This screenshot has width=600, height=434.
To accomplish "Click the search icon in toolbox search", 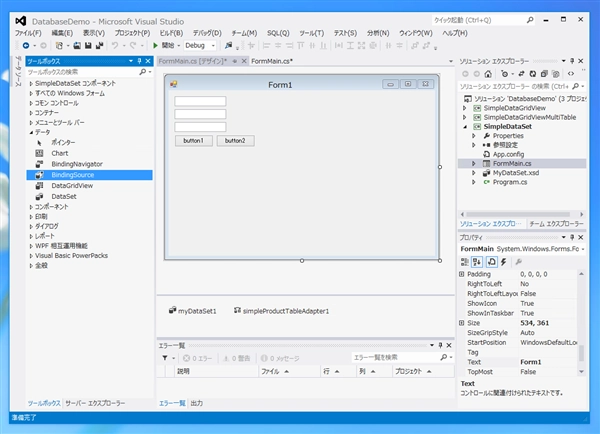I will (142, 72).
